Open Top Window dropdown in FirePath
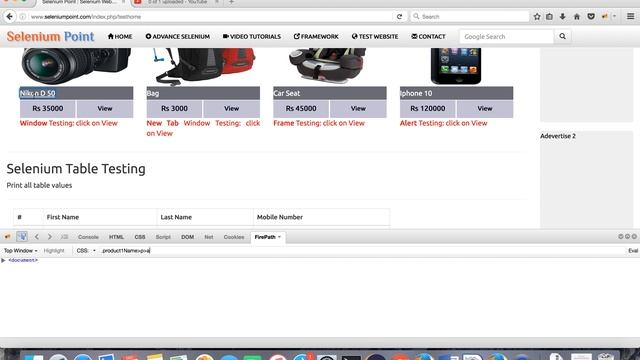Screen dimensions: 640x360 [20, 251]
